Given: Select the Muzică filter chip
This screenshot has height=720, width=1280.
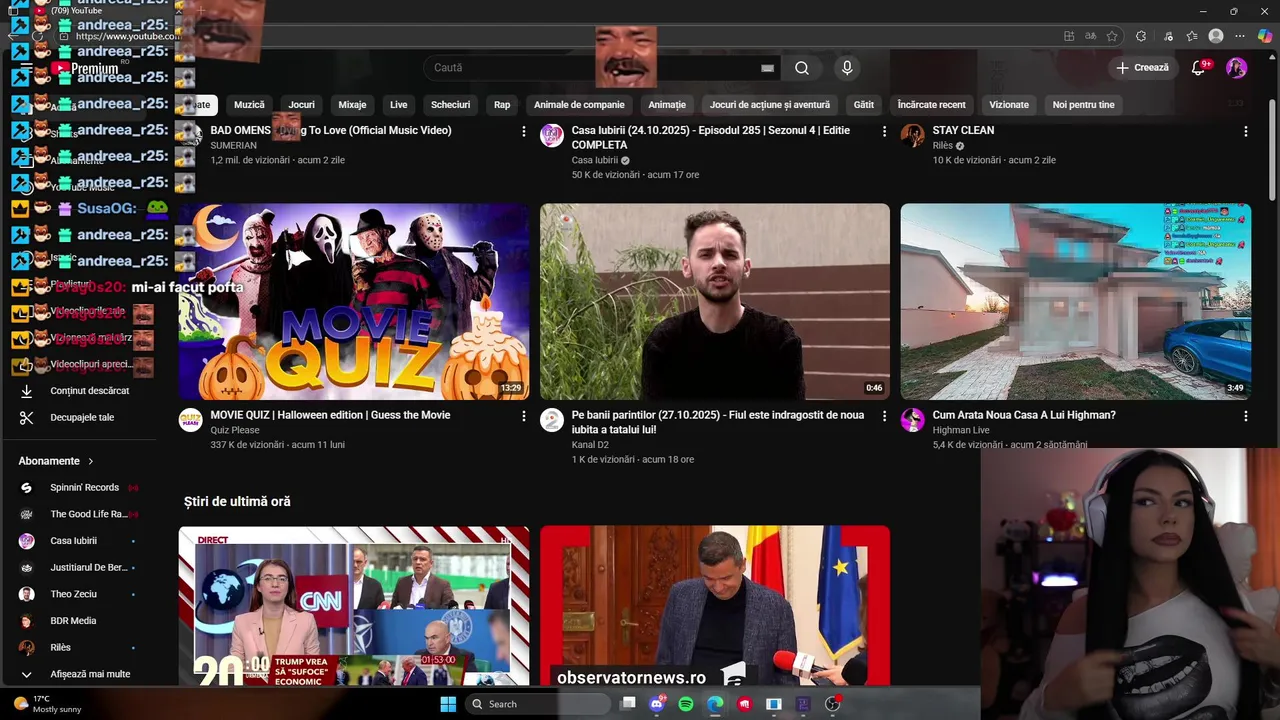Looking at the screenshot, I should coord(249,105).
